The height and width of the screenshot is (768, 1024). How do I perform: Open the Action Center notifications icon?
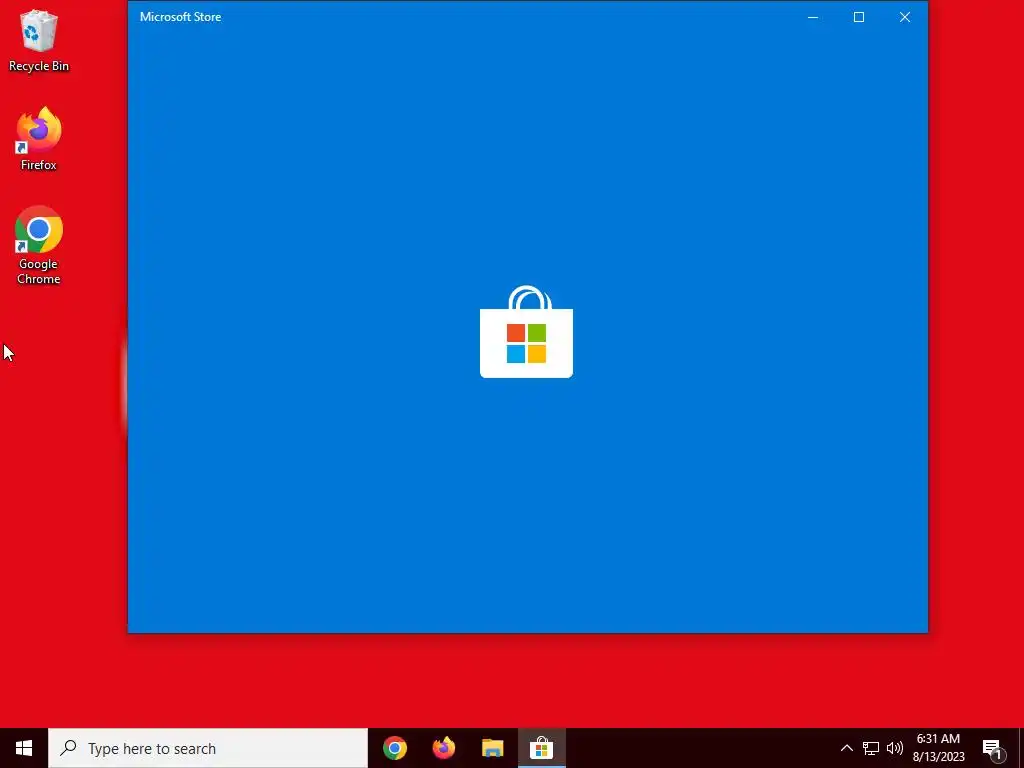992,748
